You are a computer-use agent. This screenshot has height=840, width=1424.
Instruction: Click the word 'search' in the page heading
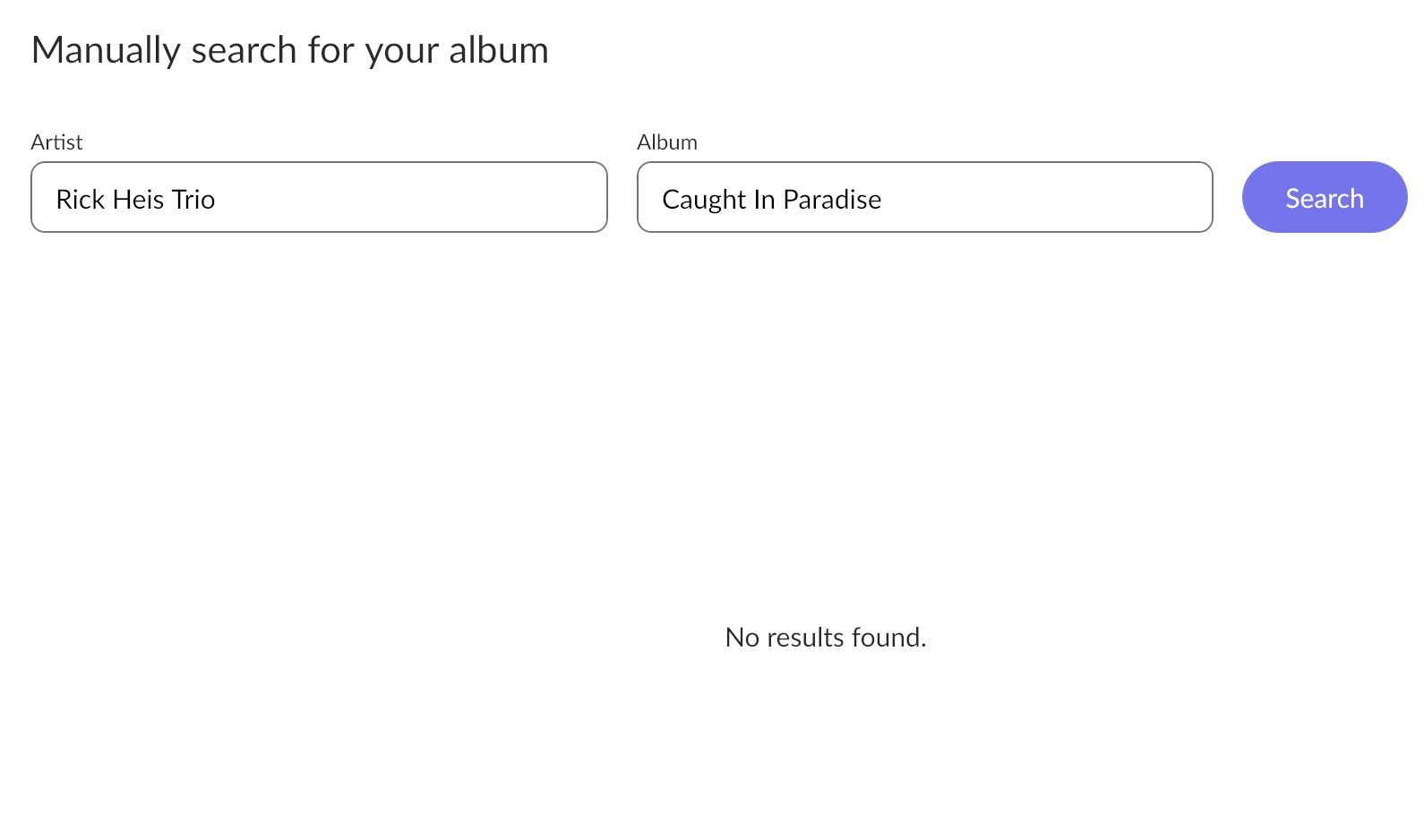pos(244,51)
